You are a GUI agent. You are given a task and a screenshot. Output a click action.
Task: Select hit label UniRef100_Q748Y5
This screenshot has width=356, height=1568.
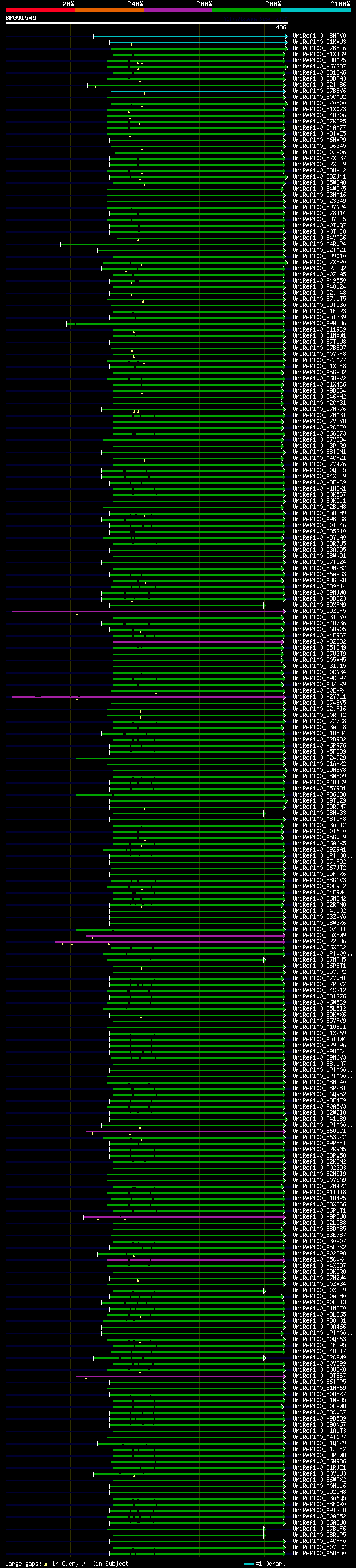319,703
